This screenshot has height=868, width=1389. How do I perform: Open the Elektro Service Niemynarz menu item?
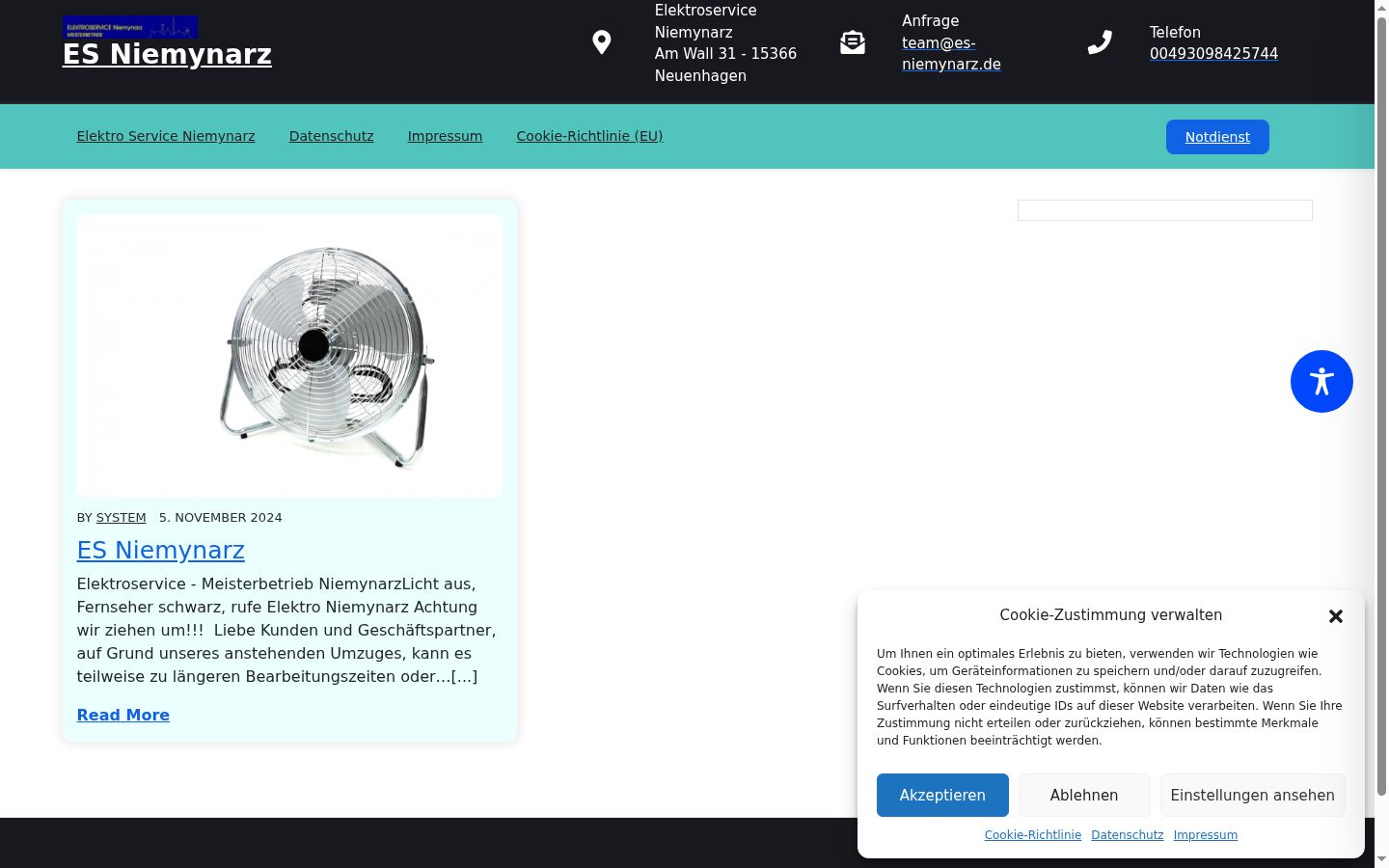click(166, 136)
